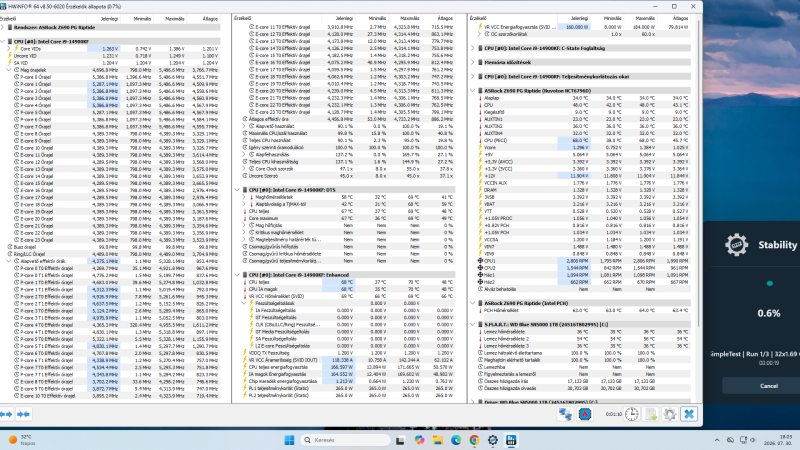Select the P-core 0 Órajel row
The height and width of the screenshot is (450, 800).
[110, 77]
